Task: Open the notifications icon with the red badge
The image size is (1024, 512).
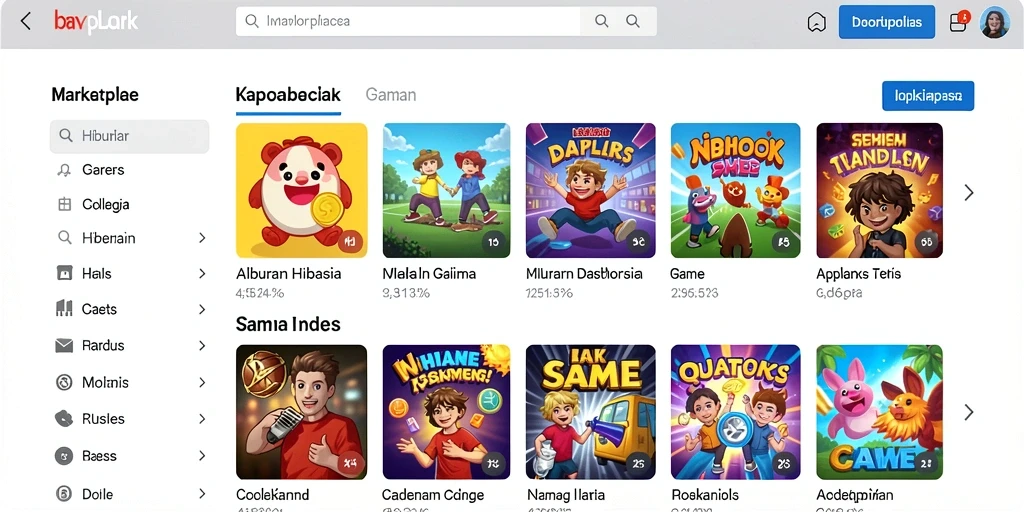Action: [959, 22]
